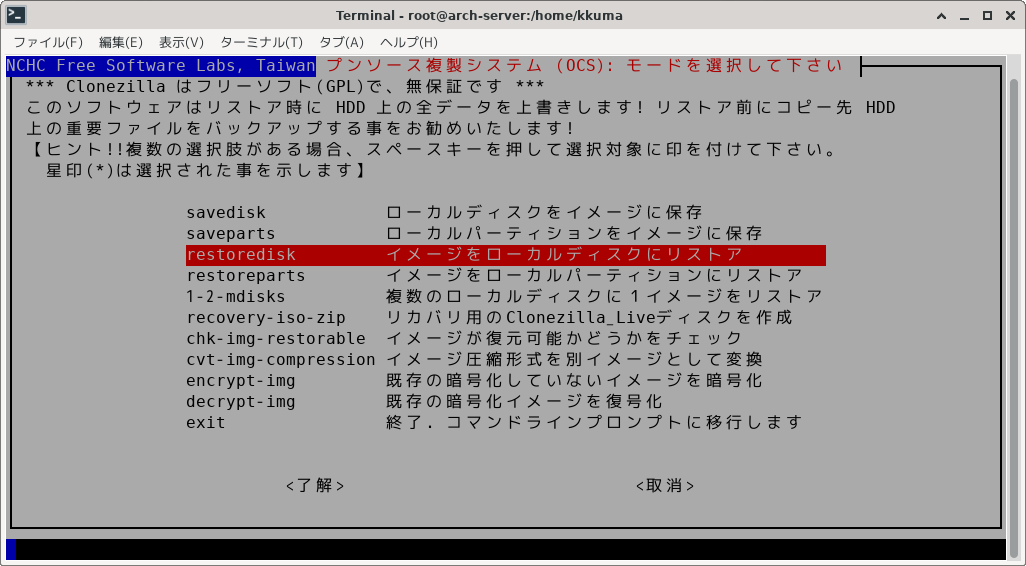Click the terminal icon in title bar
Viewport: 1026px width, 566px height.
[x=17, y=15]
